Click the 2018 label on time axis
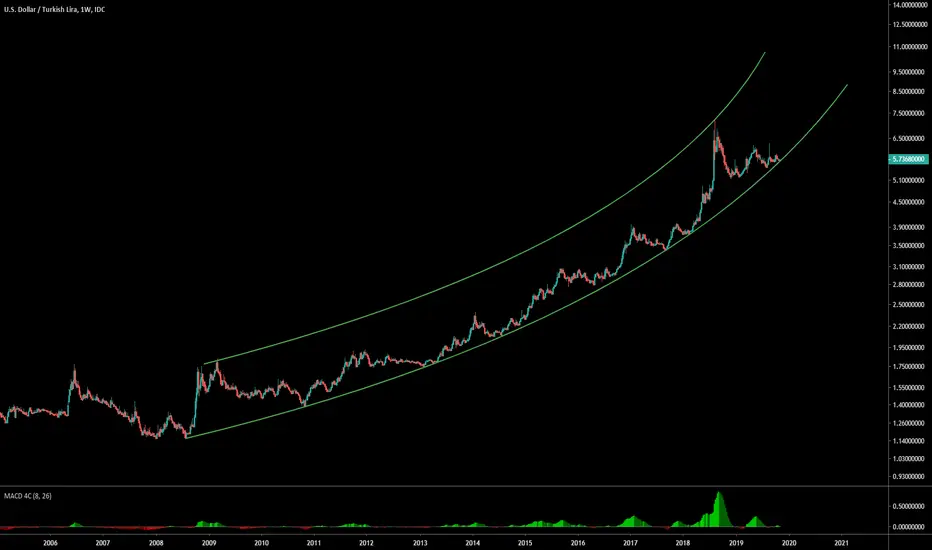 click(x=683, y=543)
